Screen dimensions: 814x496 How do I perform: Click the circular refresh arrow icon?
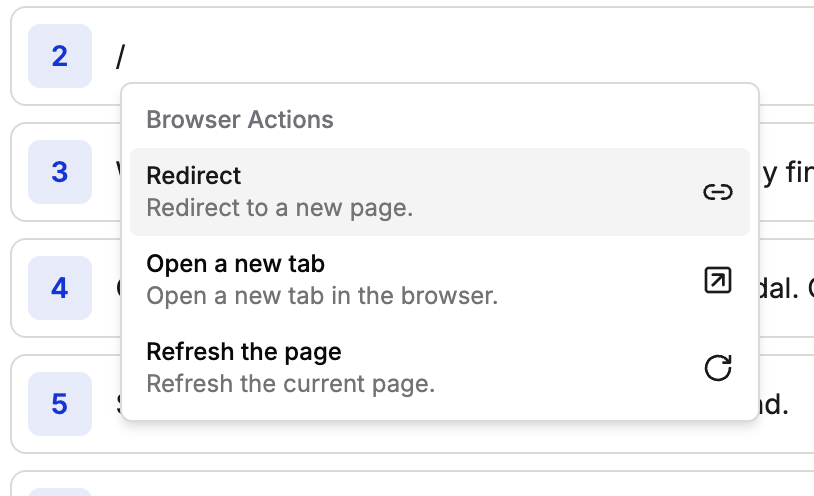coord(717,368)
